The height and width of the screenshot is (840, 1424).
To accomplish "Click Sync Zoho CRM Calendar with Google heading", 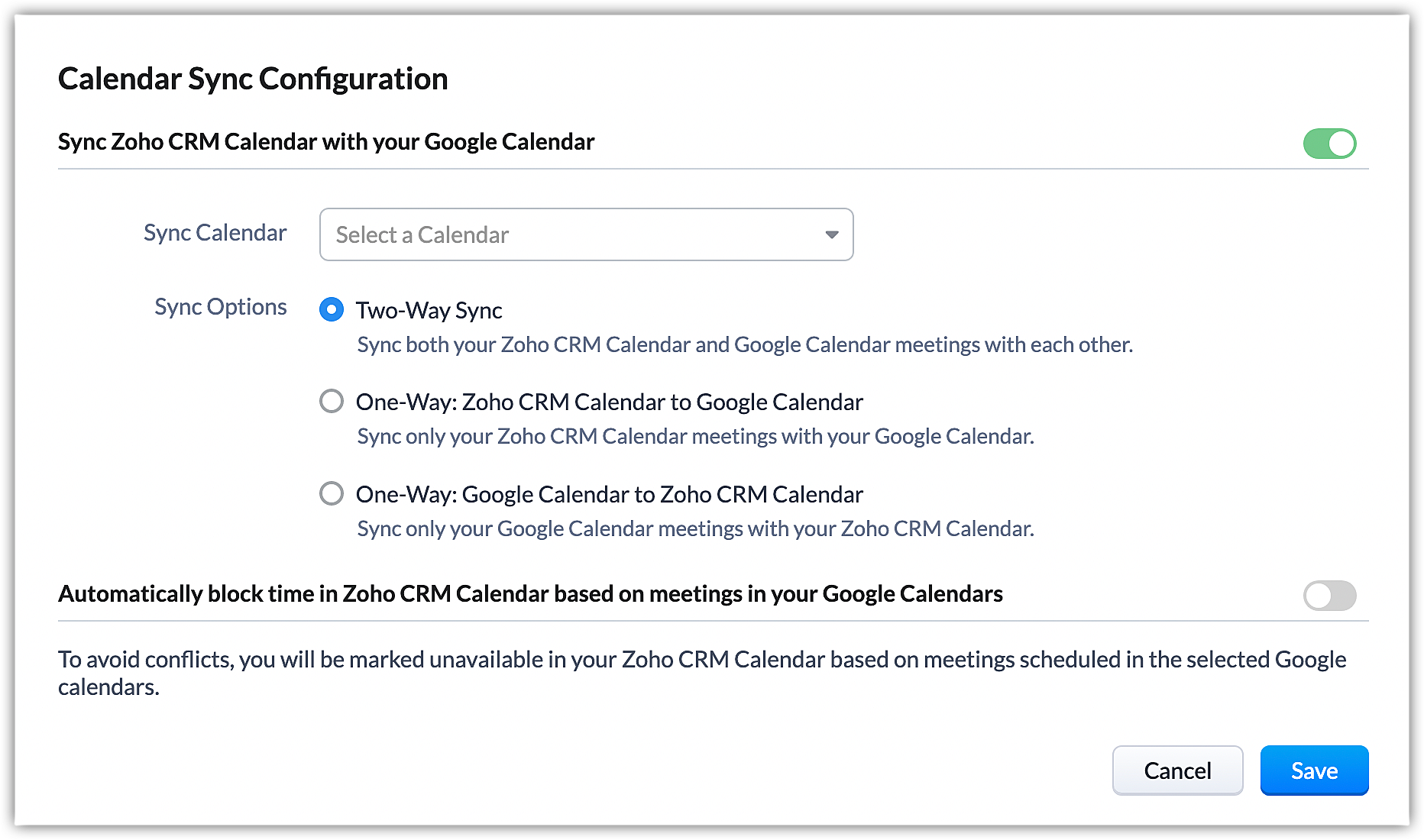I will pos(326,142).
